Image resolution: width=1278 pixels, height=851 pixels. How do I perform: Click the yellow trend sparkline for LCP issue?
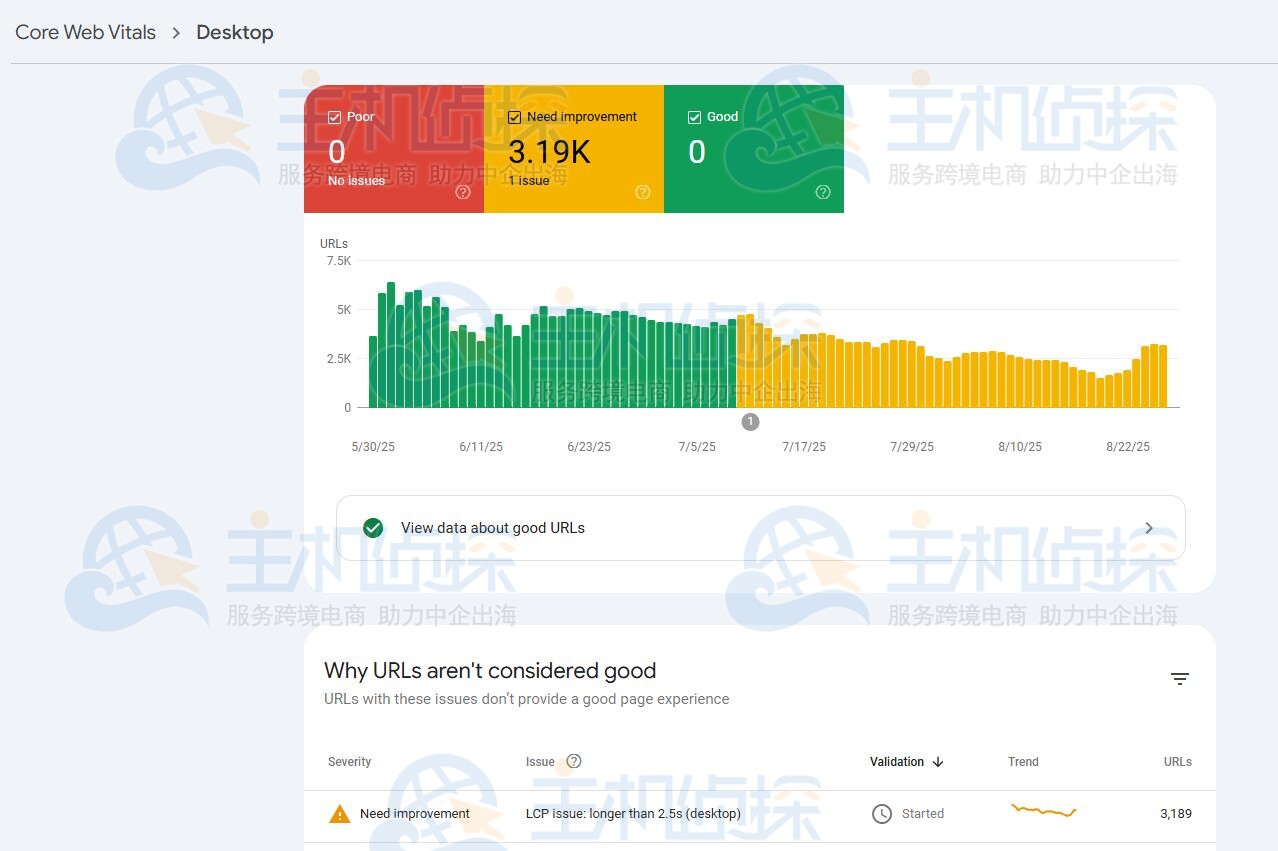(1043, 813)
